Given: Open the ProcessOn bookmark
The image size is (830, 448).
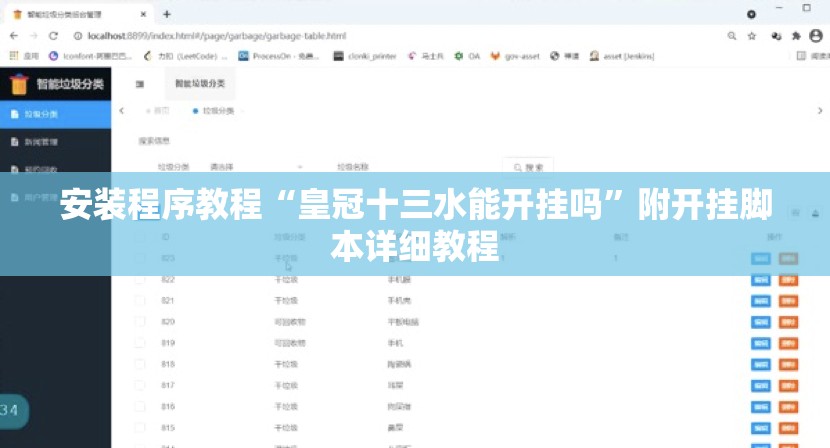Looking at the screenshot, I should (x=279, y=56).
